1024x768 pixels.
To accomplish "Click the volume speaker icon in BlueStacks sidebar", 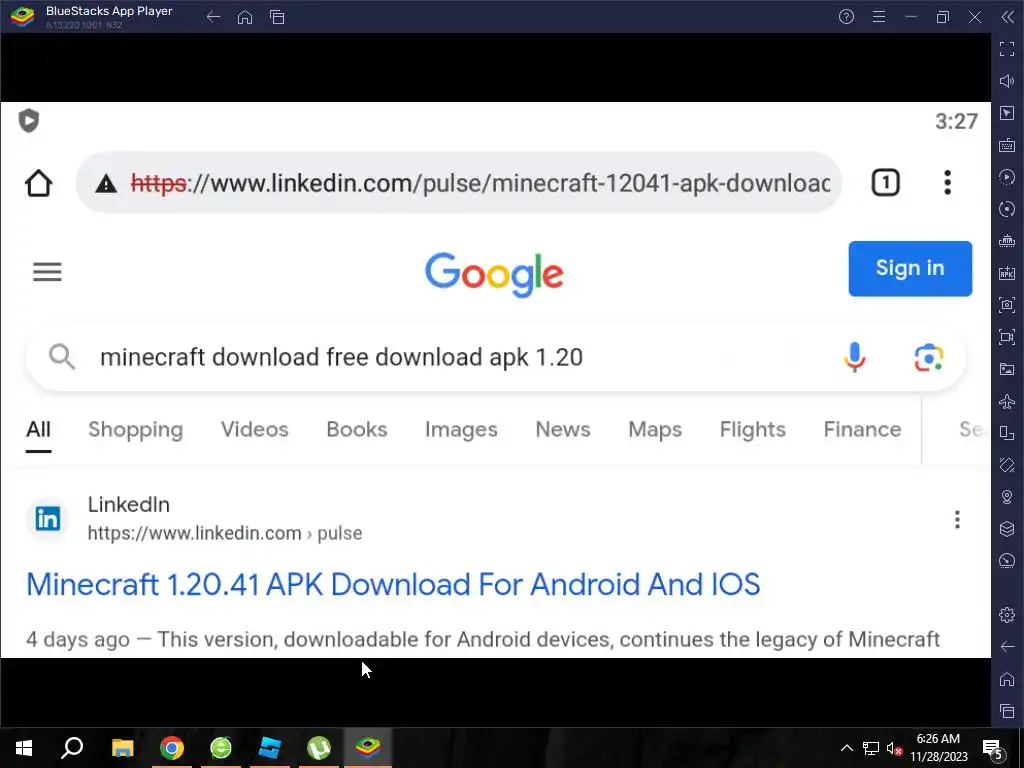I will tap(1006, 81).
